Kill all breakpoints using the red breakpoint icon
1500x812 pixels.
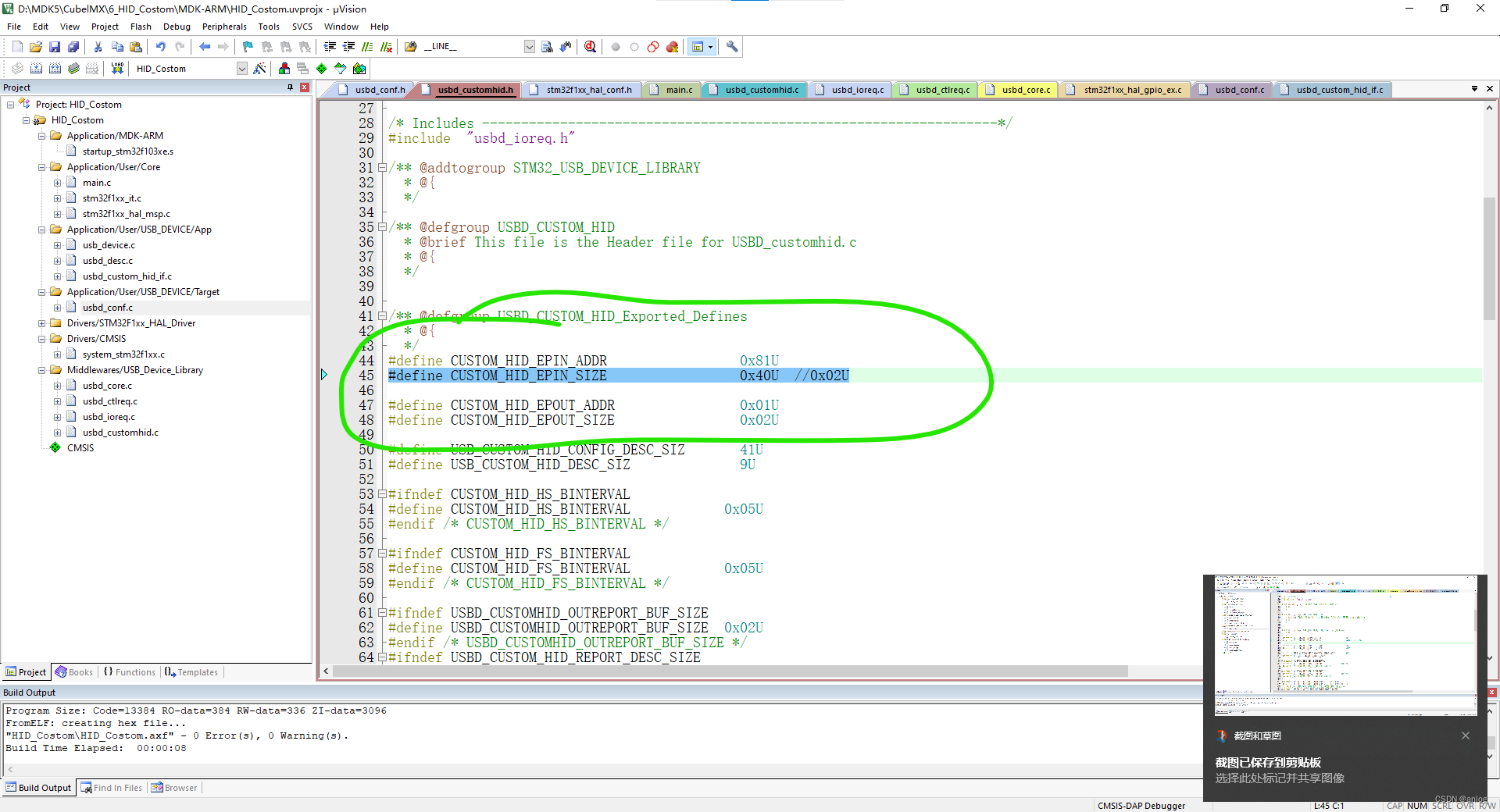point(672,47)
